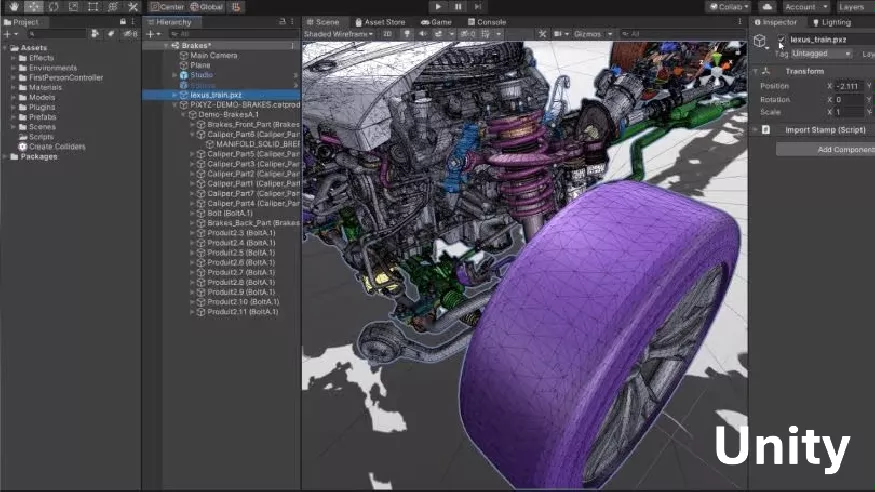The image size is (875, 492).
Task: Click the Hierarchy search field
Action: tap(233, 34)
